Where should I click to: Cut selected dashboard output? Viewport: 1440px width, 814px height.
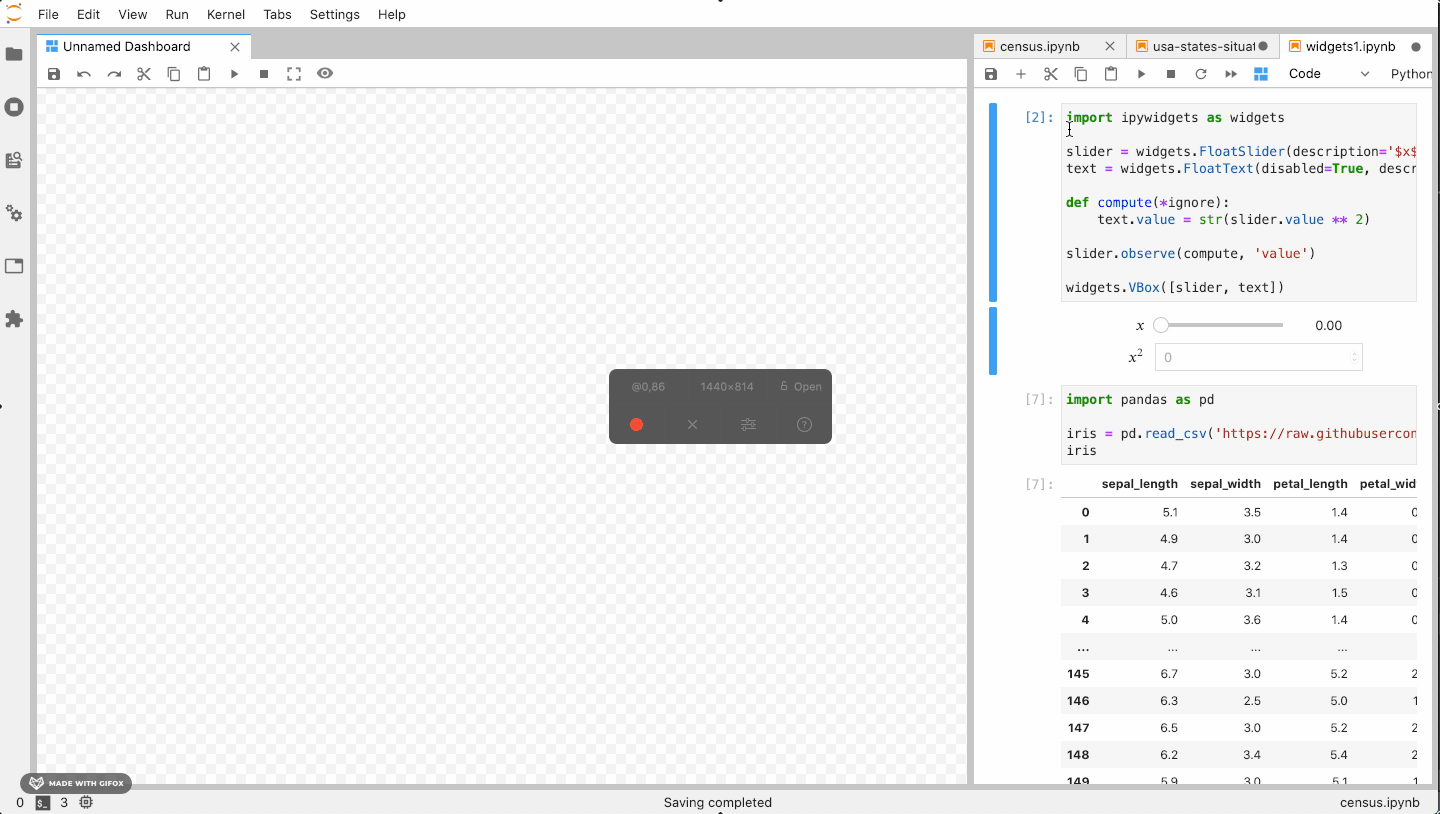pyautogui.click(x=144, y=74)
